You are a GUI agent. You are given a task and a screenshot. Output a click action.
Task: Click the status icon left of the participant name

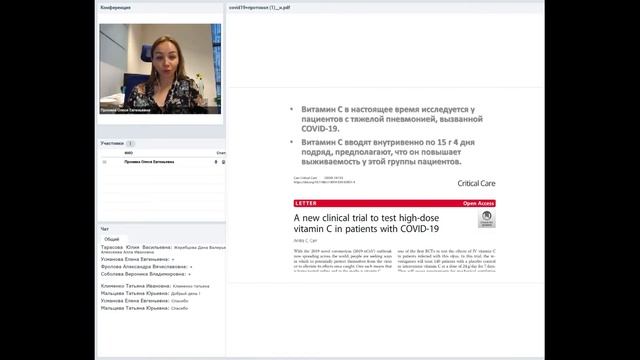click(104, 162)
